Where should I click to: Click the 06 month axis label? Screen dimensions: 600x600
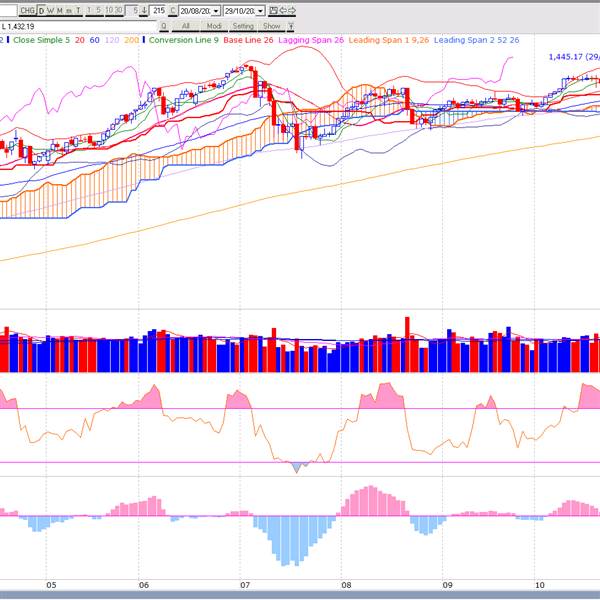coord(143,585)
